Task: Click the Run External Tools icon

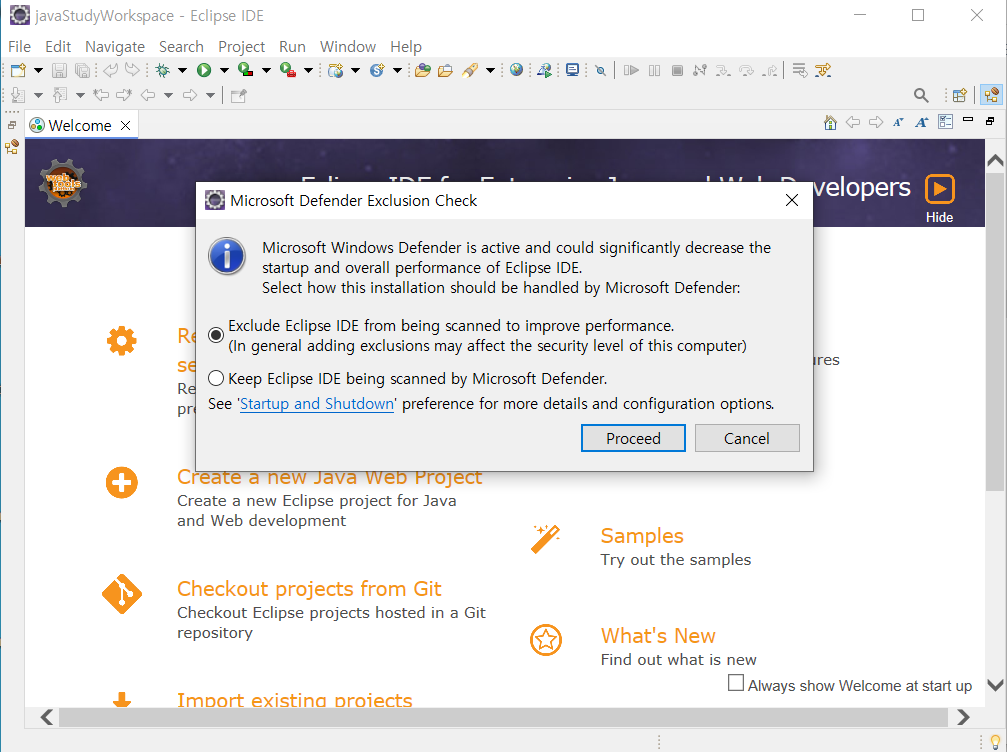Action: (x=288, y=70)
